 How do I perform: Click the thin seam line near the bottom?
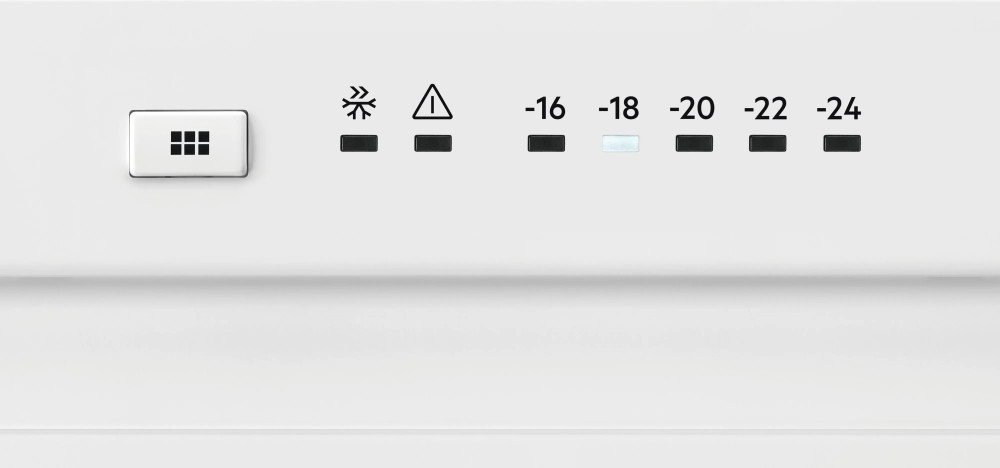coord(500,432)
